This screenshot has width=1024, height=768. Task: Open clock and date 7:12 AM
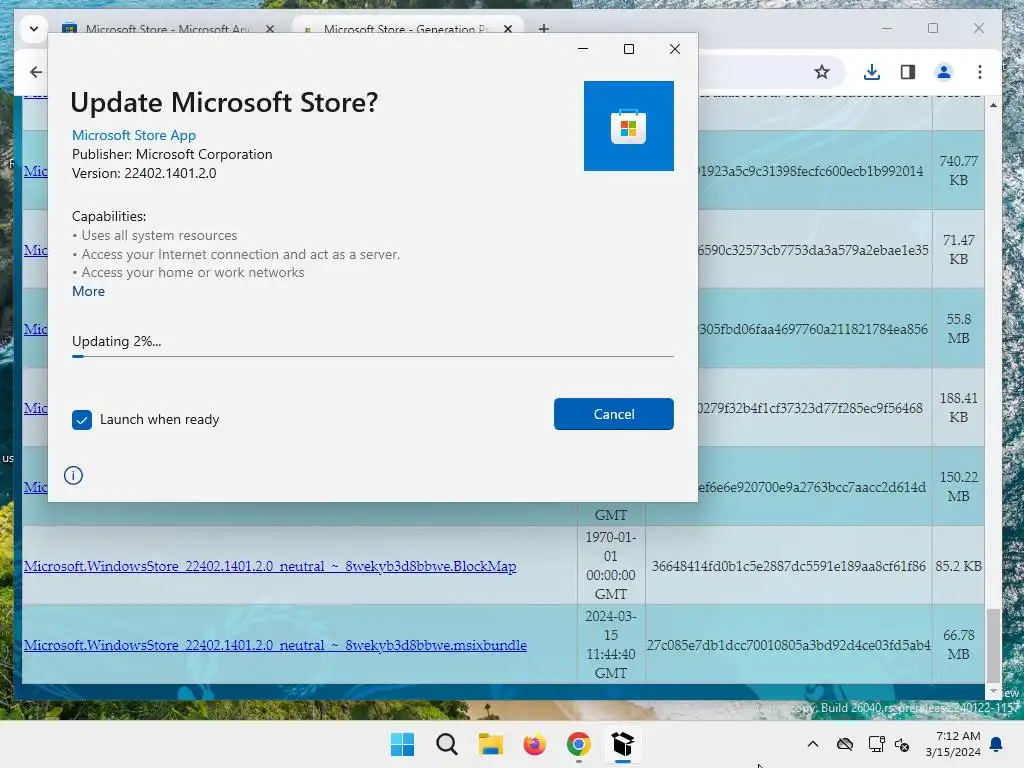[x=953, y=744]
